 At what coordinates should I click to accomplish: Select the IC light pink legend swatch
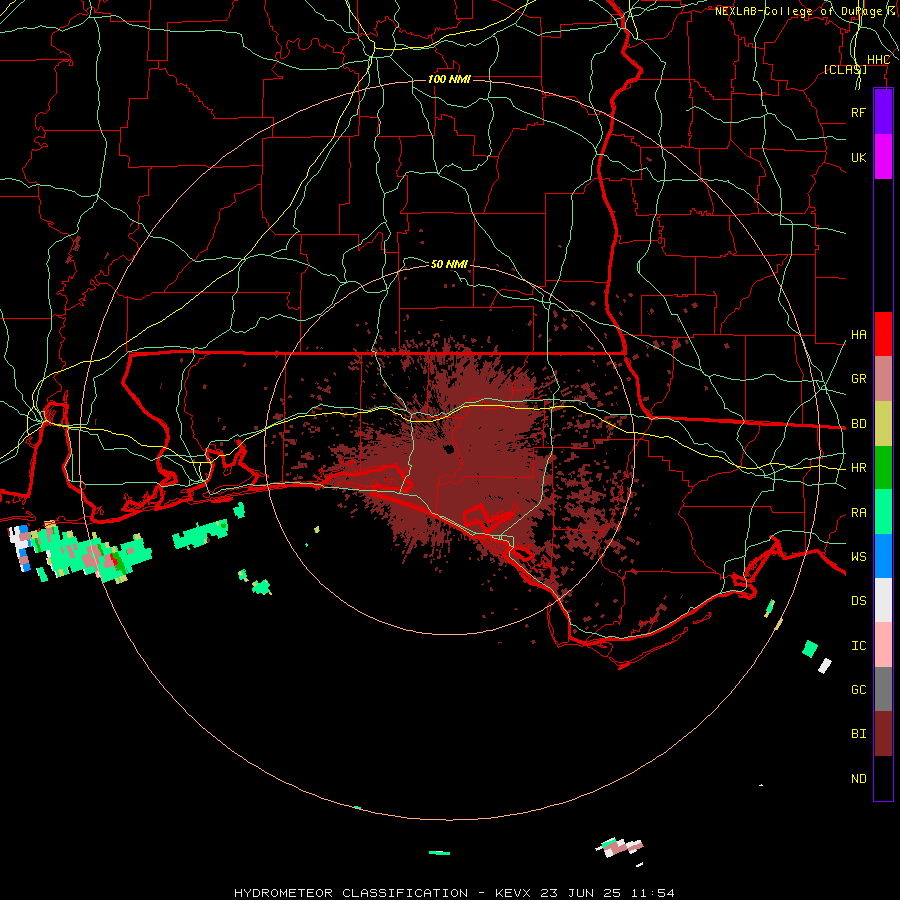(883, 645)
